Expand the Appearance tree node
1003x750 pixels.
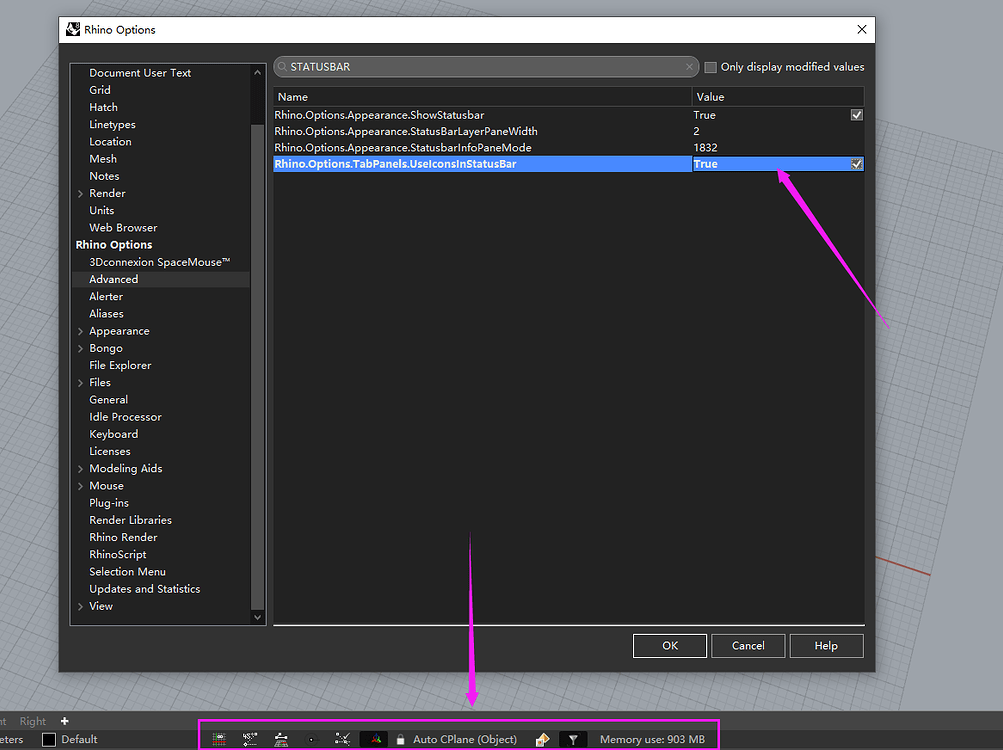pos(80,331)
